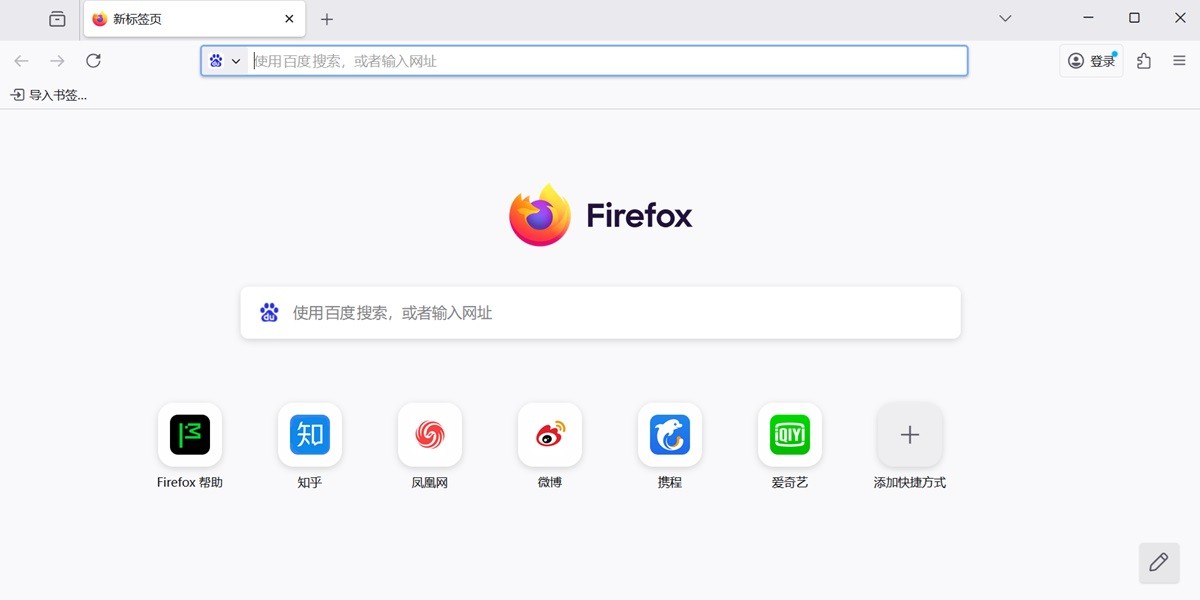Viewport: 1200px width, 600px height.
Task: Click 添加快捷方式 to add a shortcut
Action: coord(909,435)
